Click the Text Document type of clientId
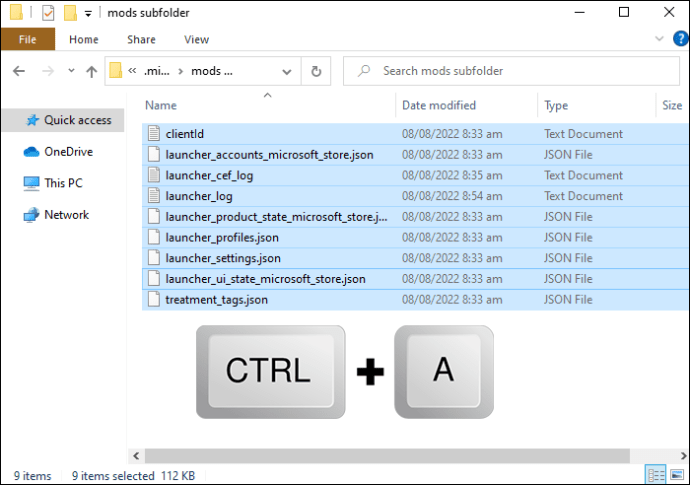Image resolution: width=690 pixels, height=485 pixels. click(x=583, y=134)
